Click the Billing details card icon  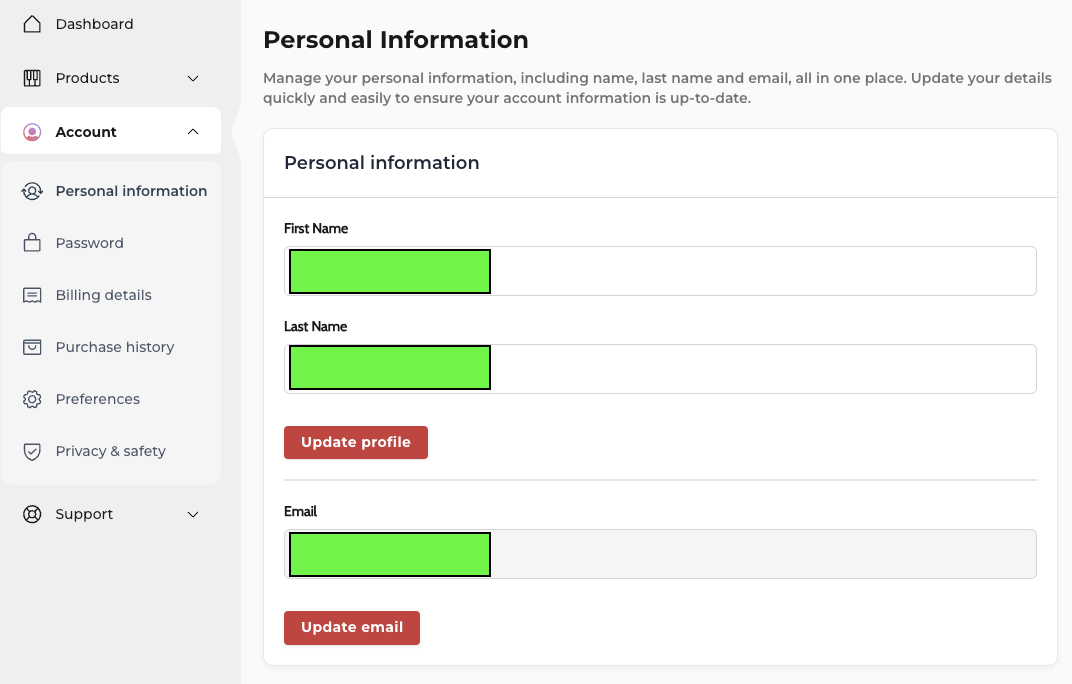coord(32,295)
